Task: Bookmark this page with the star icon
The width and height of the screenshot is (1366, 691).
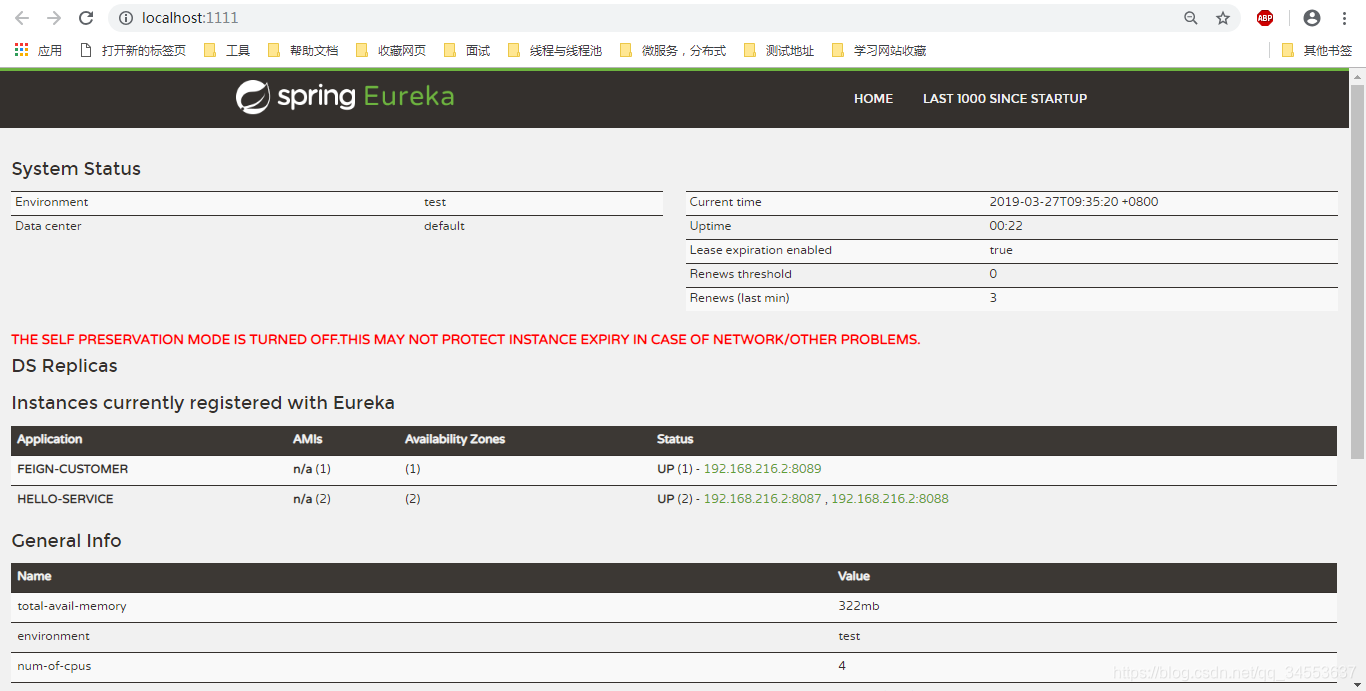Action: pos(1223,18)
